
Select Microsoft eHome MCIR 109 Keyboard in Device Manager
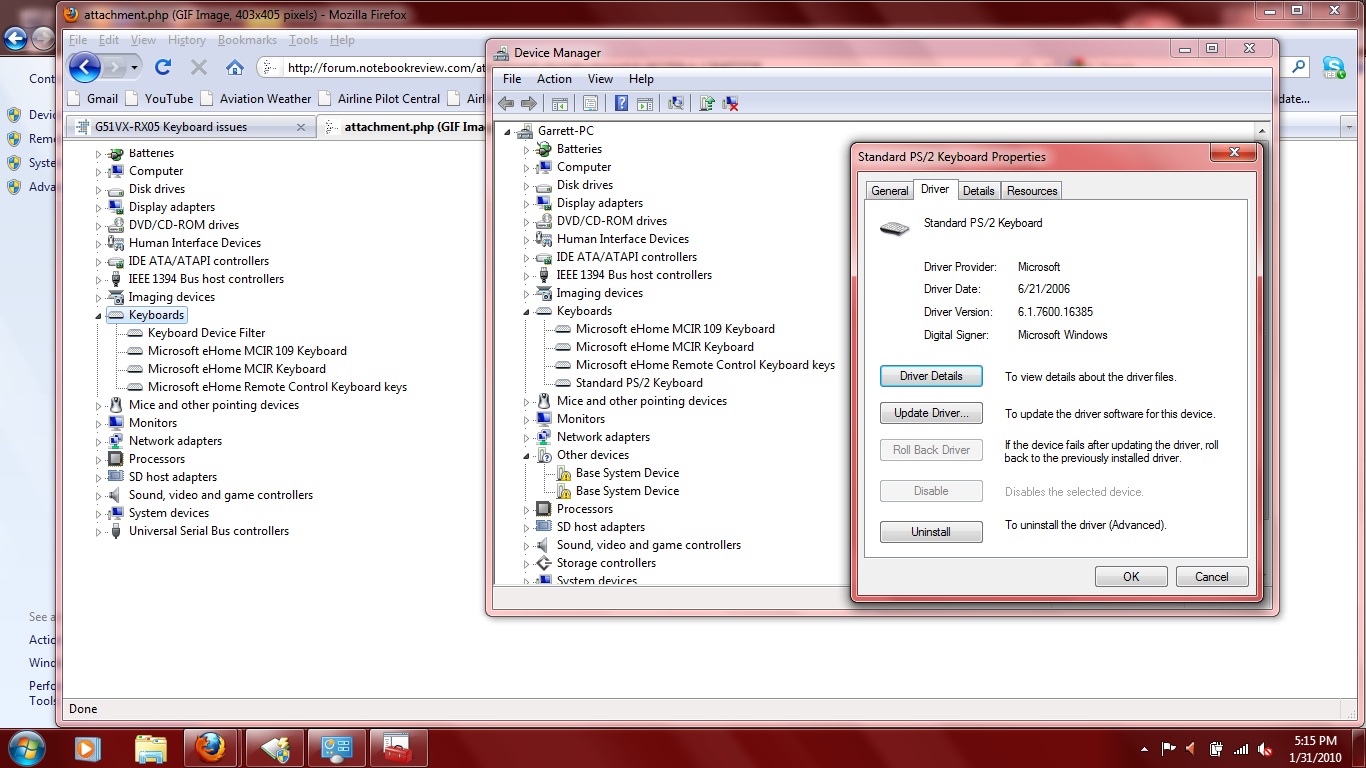click(x=675, y=329)
